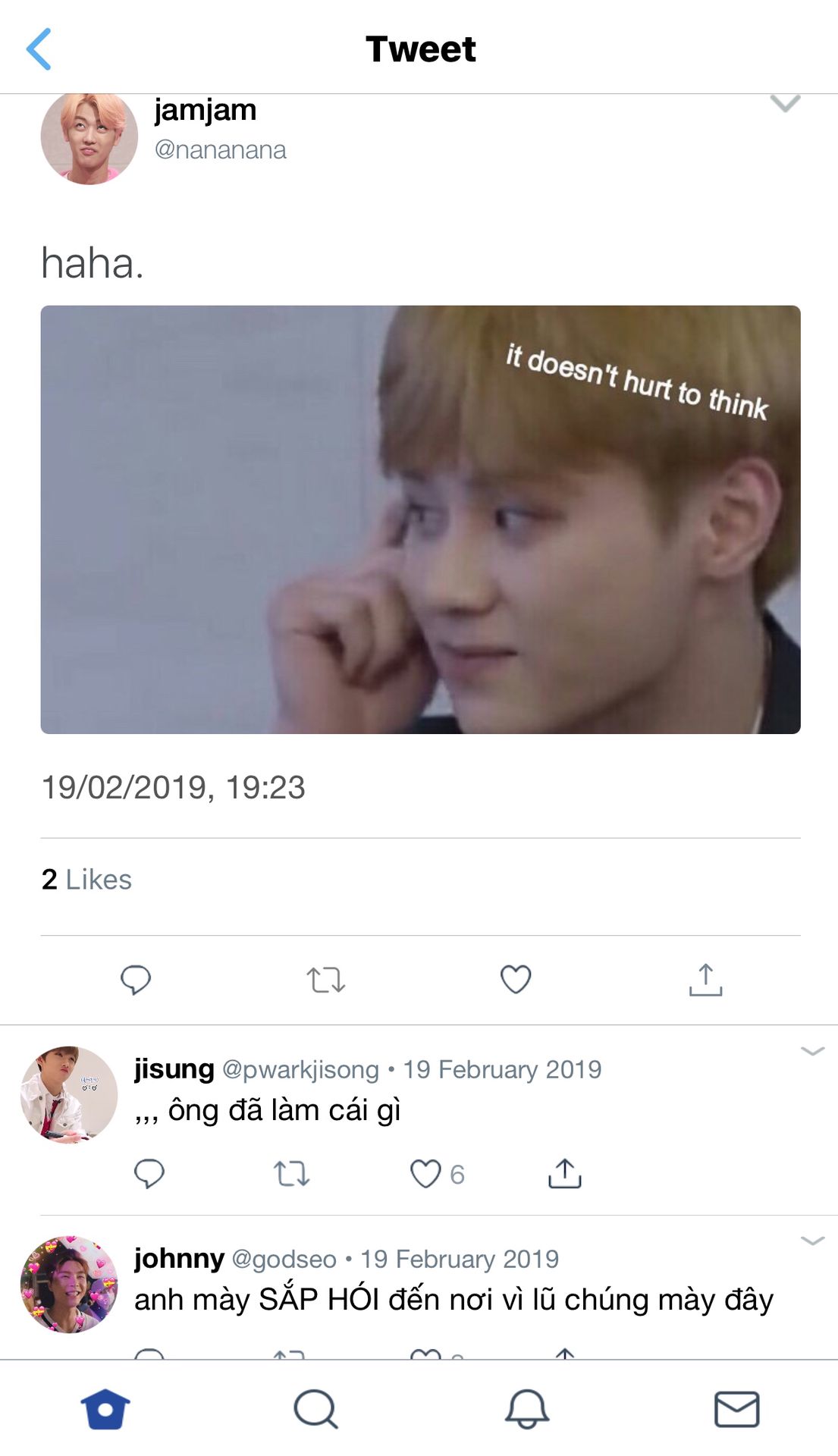Switch to the Home tab
Screen dimensions: 838x1456
[x=105, y=1409]
